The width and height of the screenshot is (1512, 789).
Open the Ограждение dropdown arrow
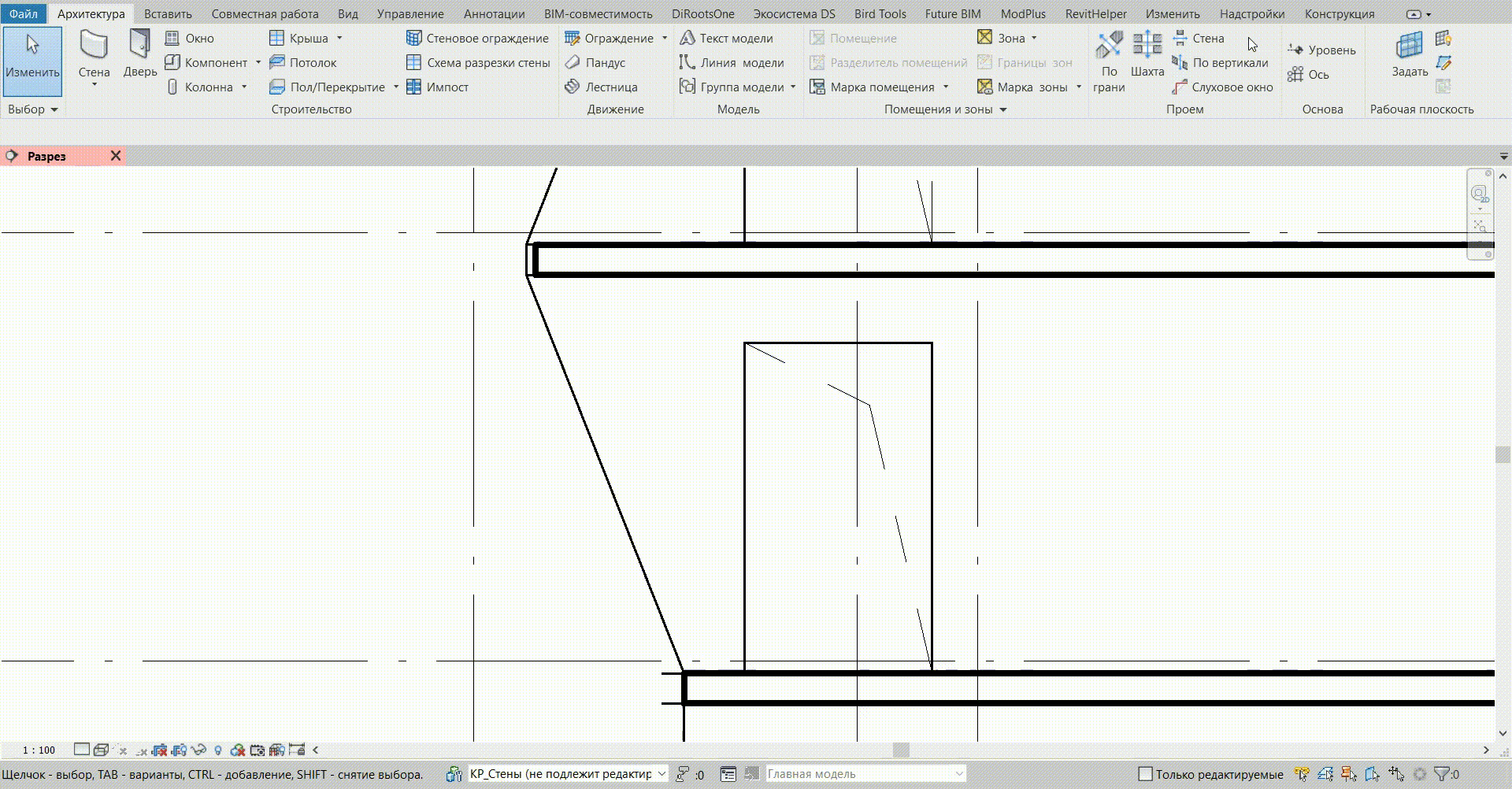665,38
